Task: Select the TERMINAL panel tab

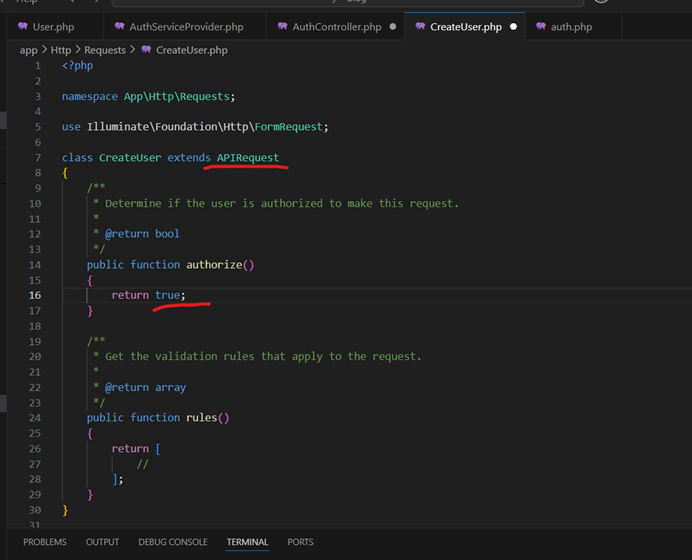Action: click(247, 542)
